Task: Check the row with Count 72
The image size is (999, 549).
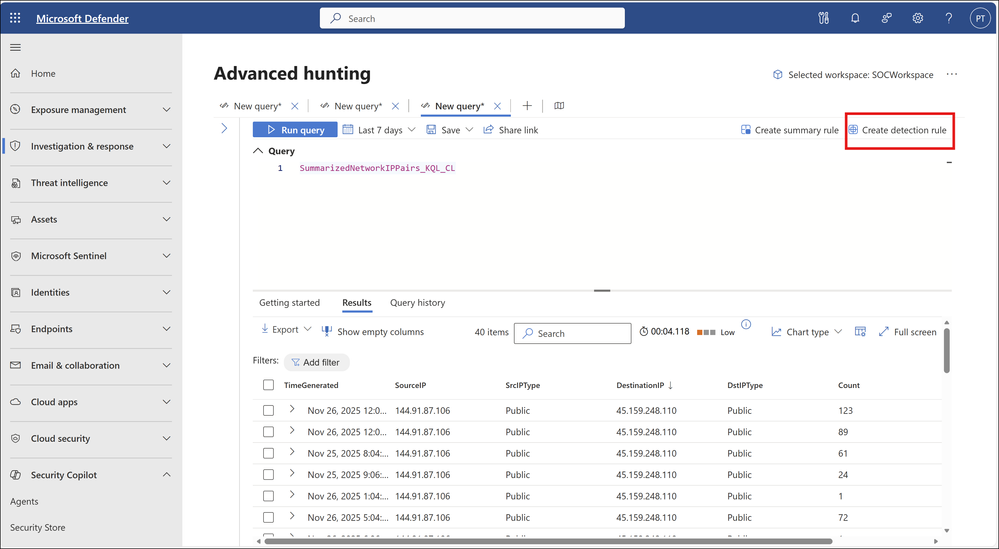Action: (268, 517)
